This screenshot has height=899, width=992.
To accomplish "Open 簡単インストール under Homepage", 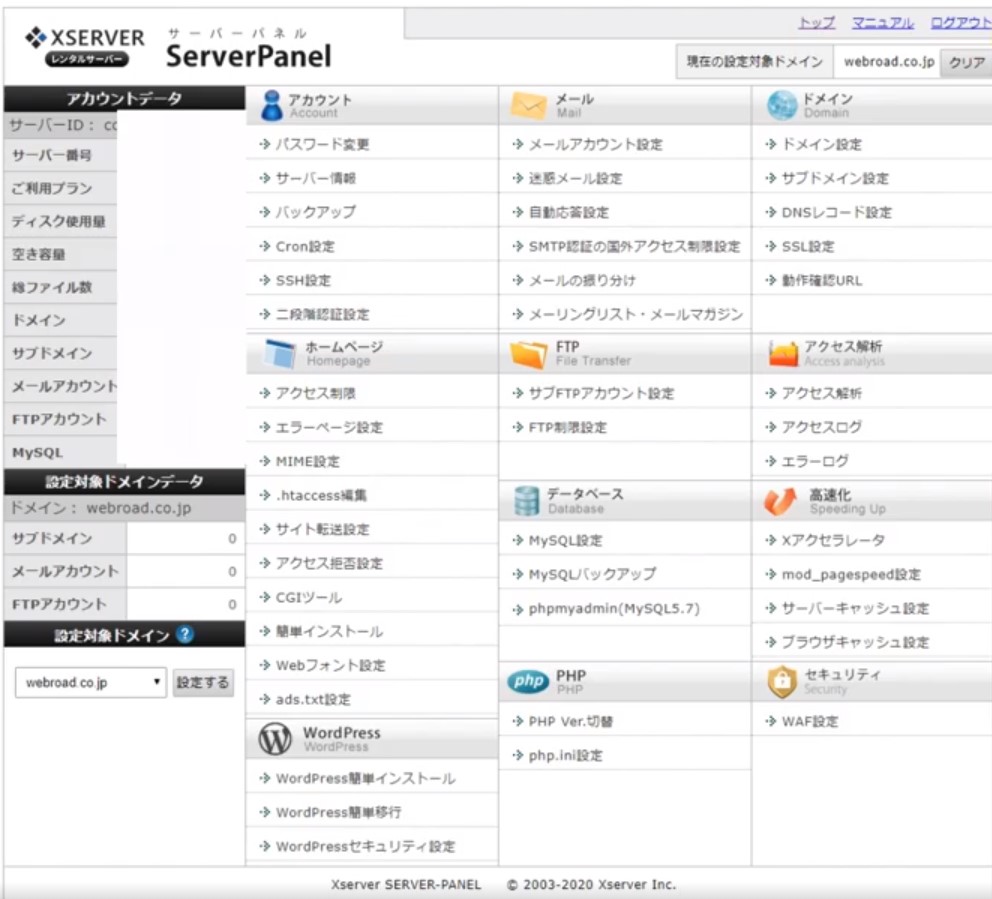I will (329, 631).
